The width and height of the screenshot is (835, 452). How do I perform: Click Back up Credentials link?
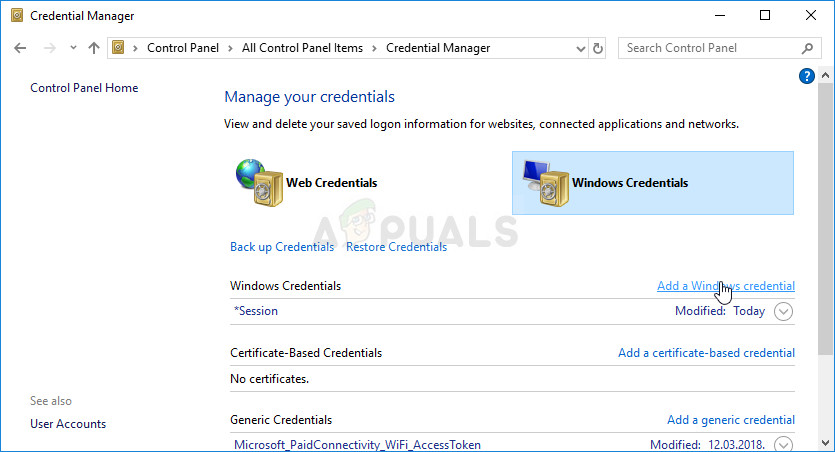pos(282,247)
